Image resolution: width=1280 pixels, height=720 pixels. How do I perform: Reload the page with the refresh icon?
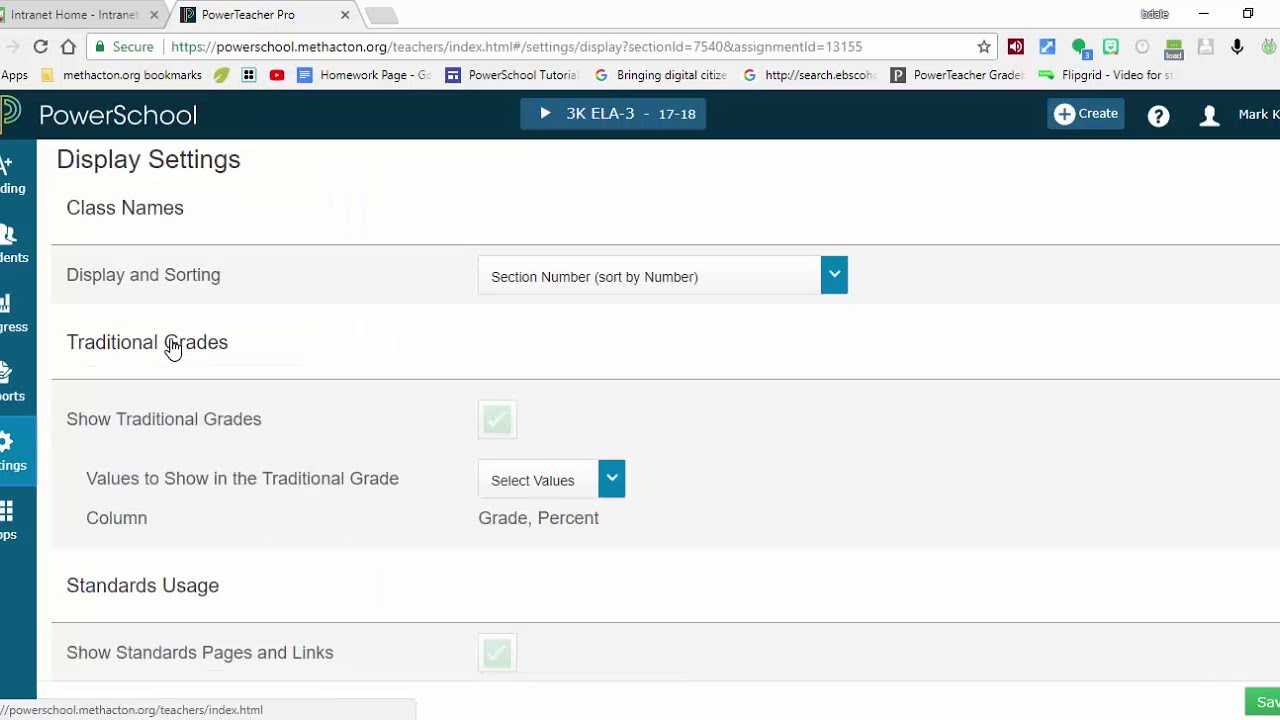pos(41,46)
